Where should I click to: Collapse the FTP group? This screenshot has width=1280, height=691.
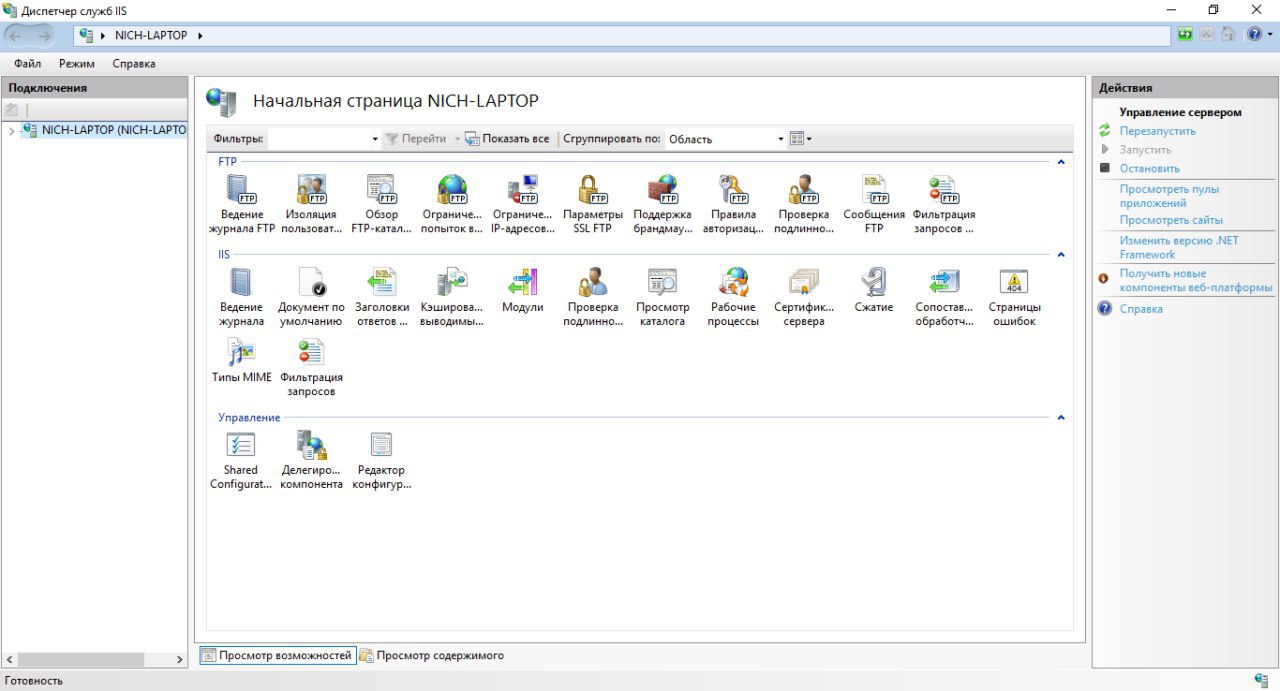[x=1061, y=161]
